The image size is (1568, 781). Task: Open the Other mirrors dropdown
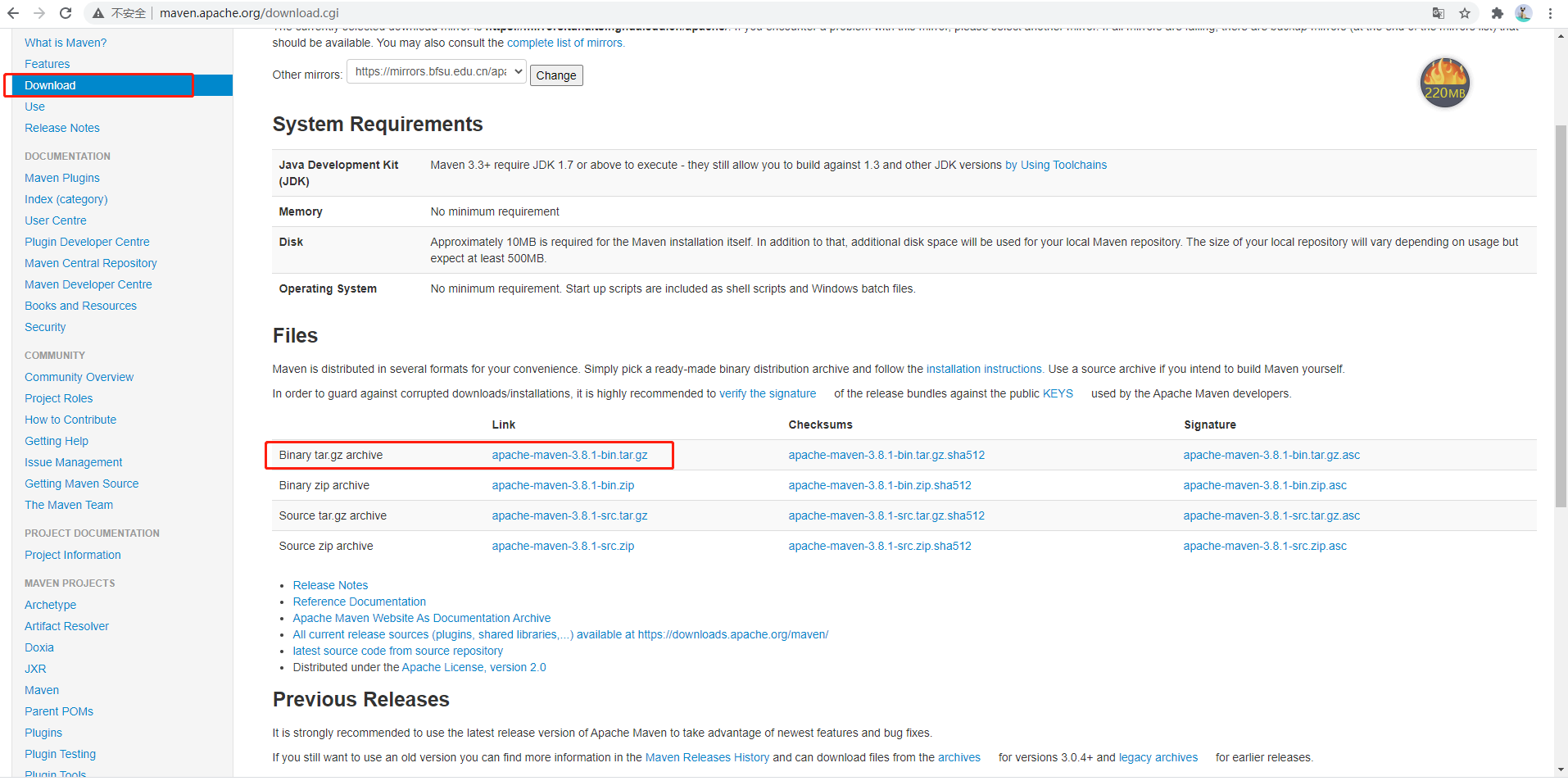pyautogui.click(x=436, y=72)
